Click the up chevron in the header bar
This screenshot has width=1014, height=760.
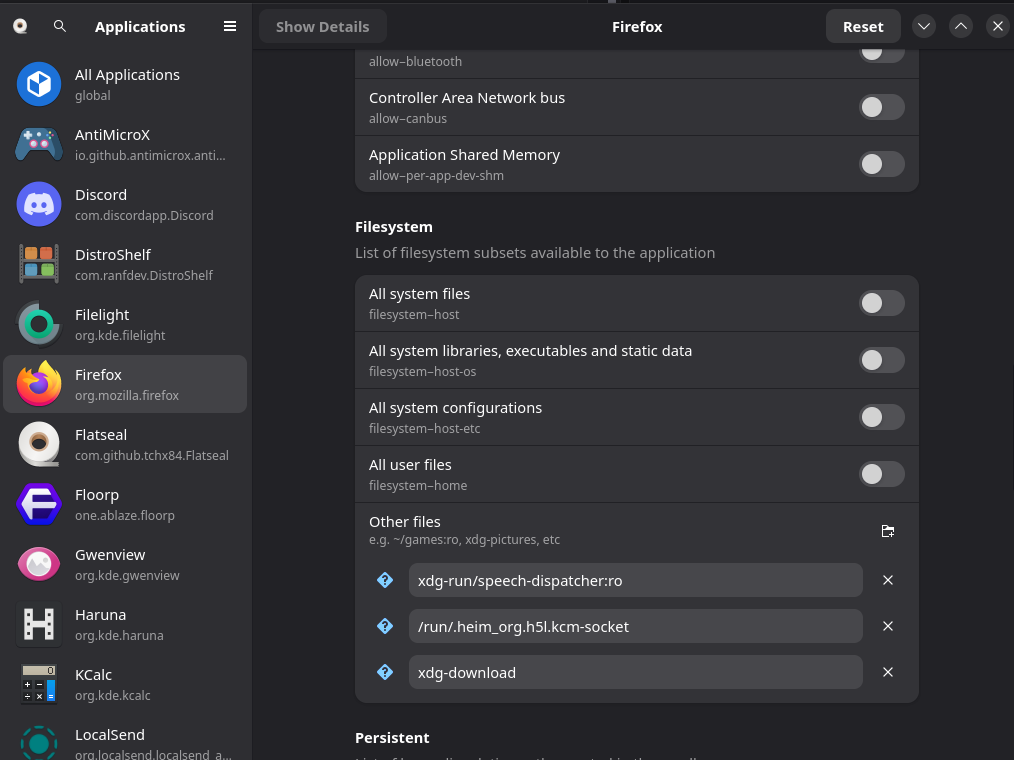(961, 27)
